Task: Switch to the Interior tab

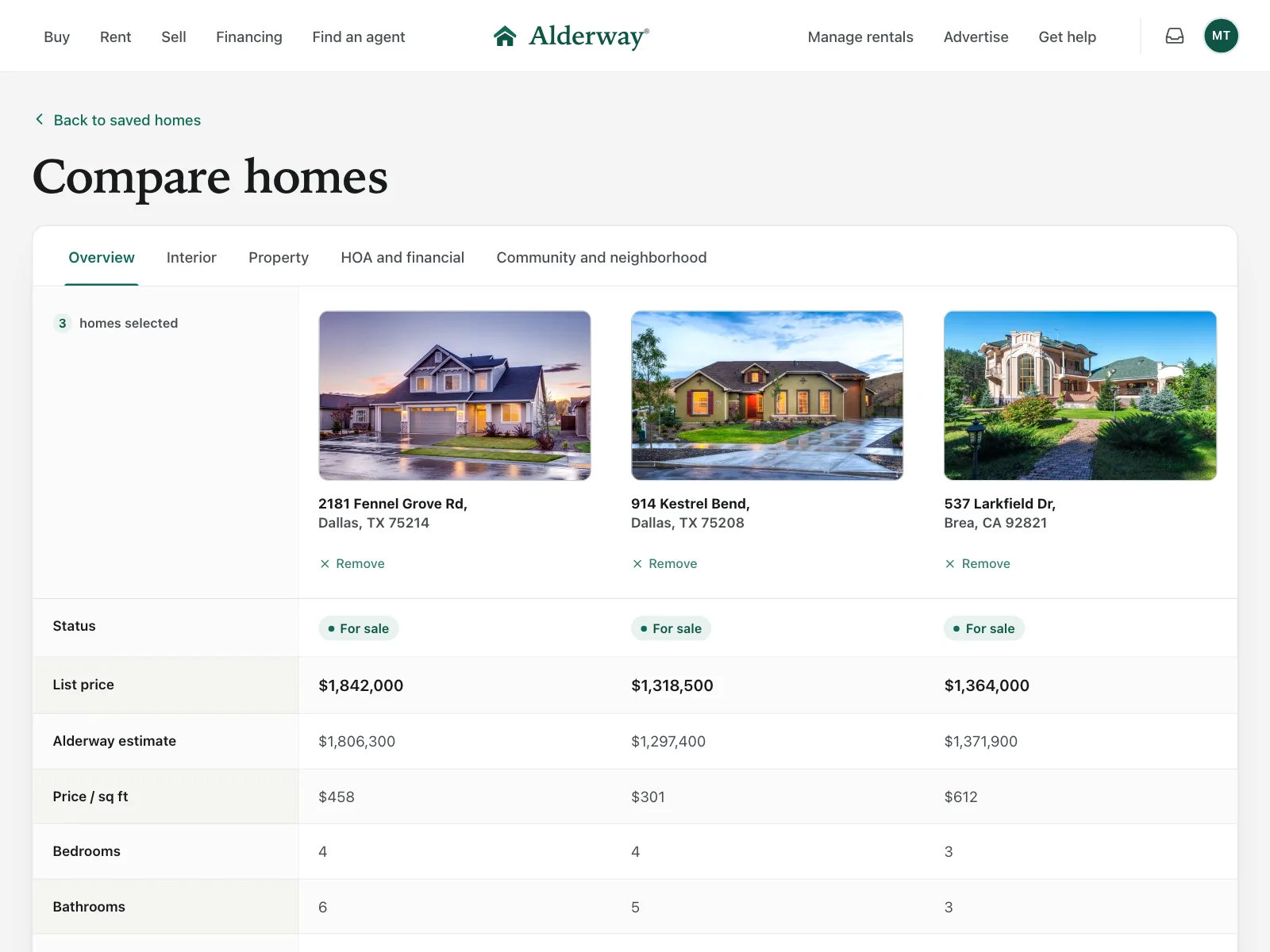Action: [191, 257]
